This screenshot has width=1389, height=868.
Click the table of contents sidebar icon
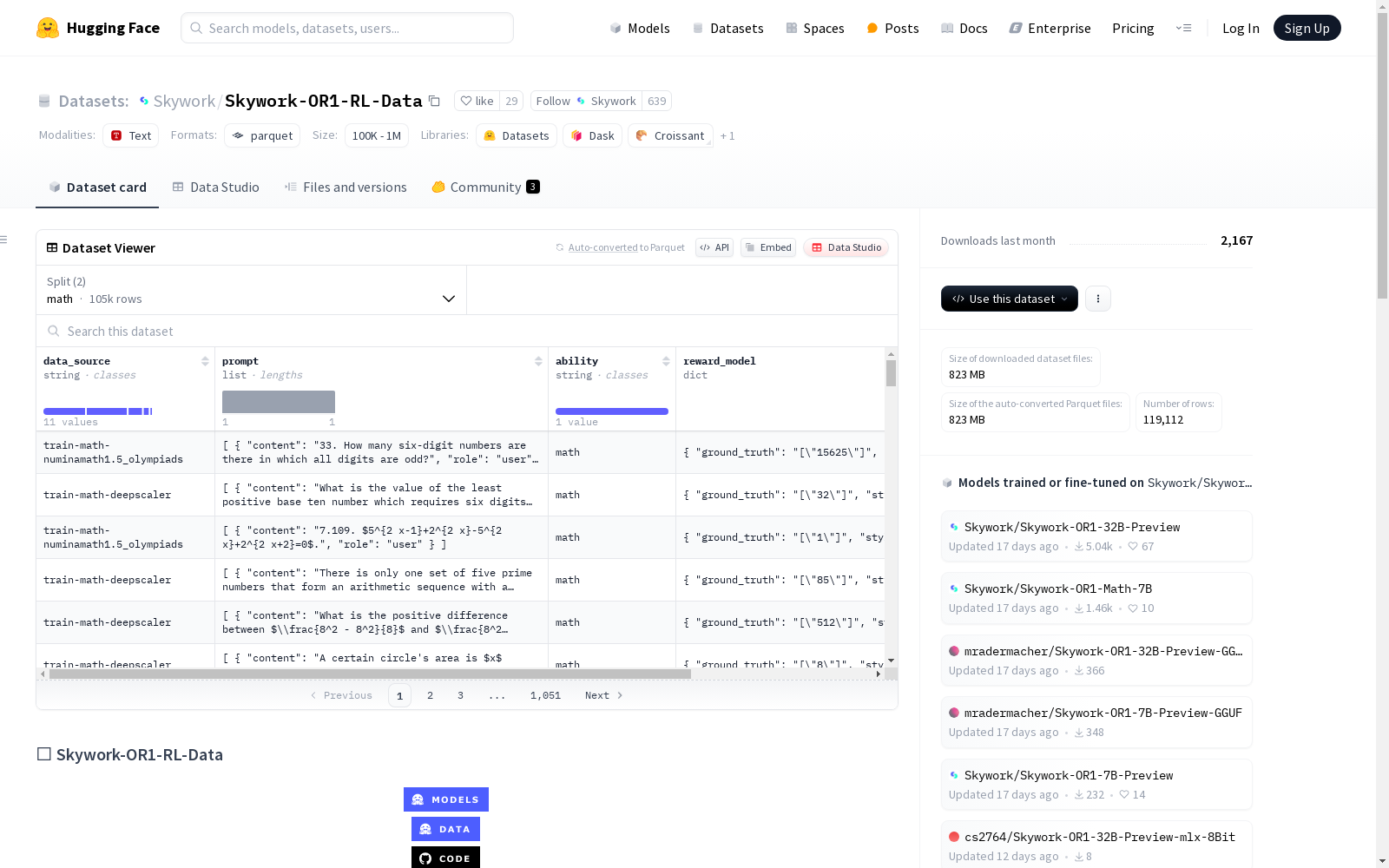[x=4, y=240]
